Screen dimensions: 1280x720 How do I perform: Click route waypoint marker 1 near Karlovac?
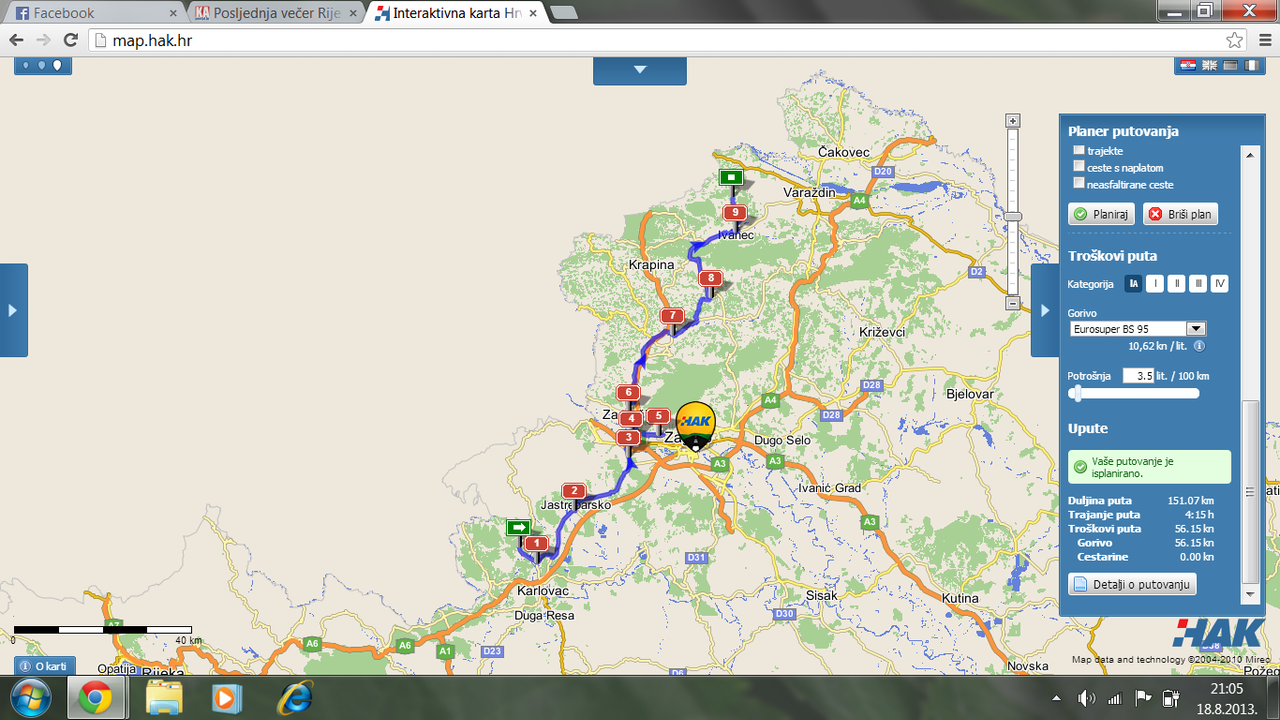tap(537, 544)
